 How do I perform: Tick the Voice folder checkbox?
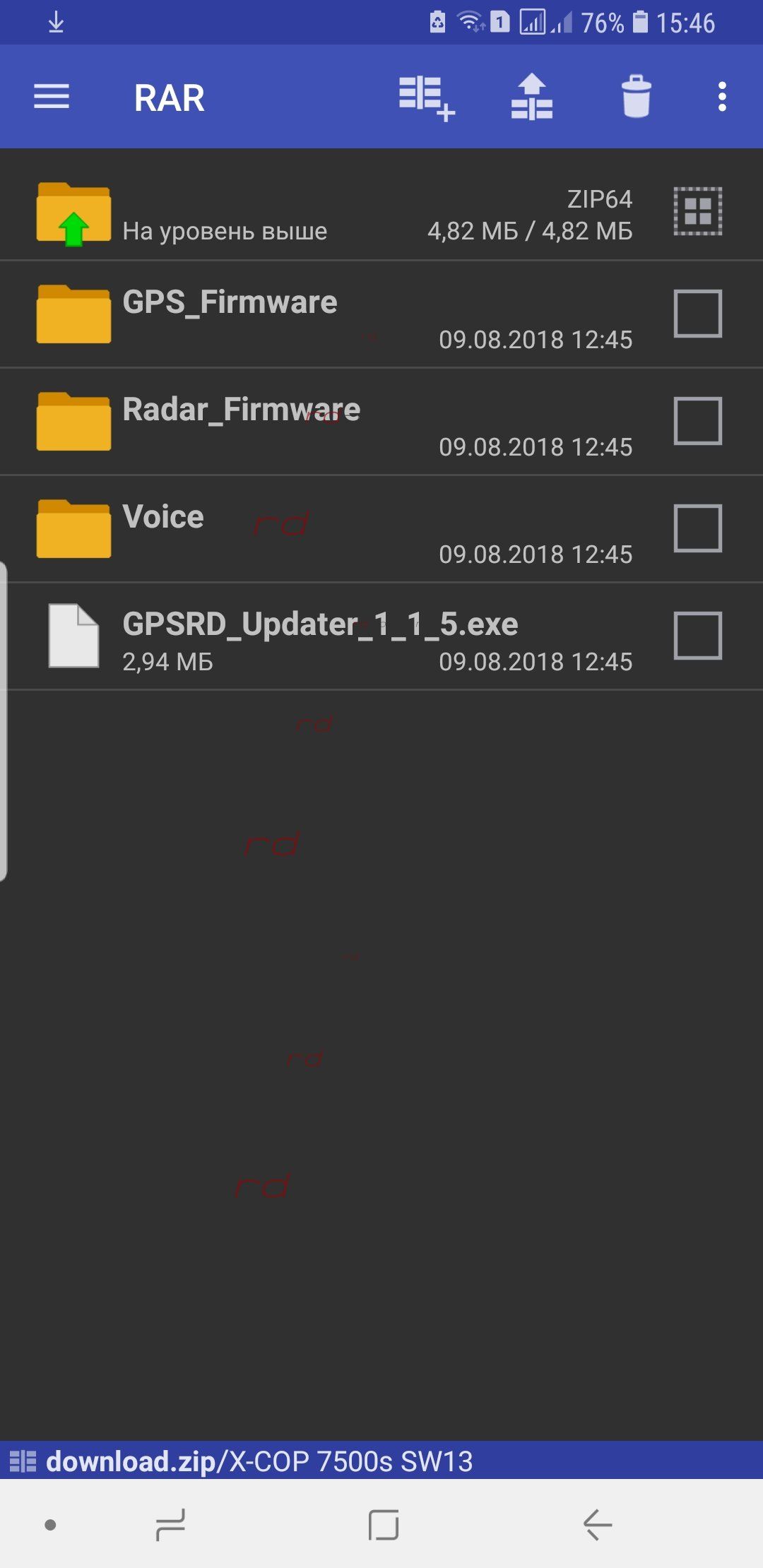tap(697, 528)
